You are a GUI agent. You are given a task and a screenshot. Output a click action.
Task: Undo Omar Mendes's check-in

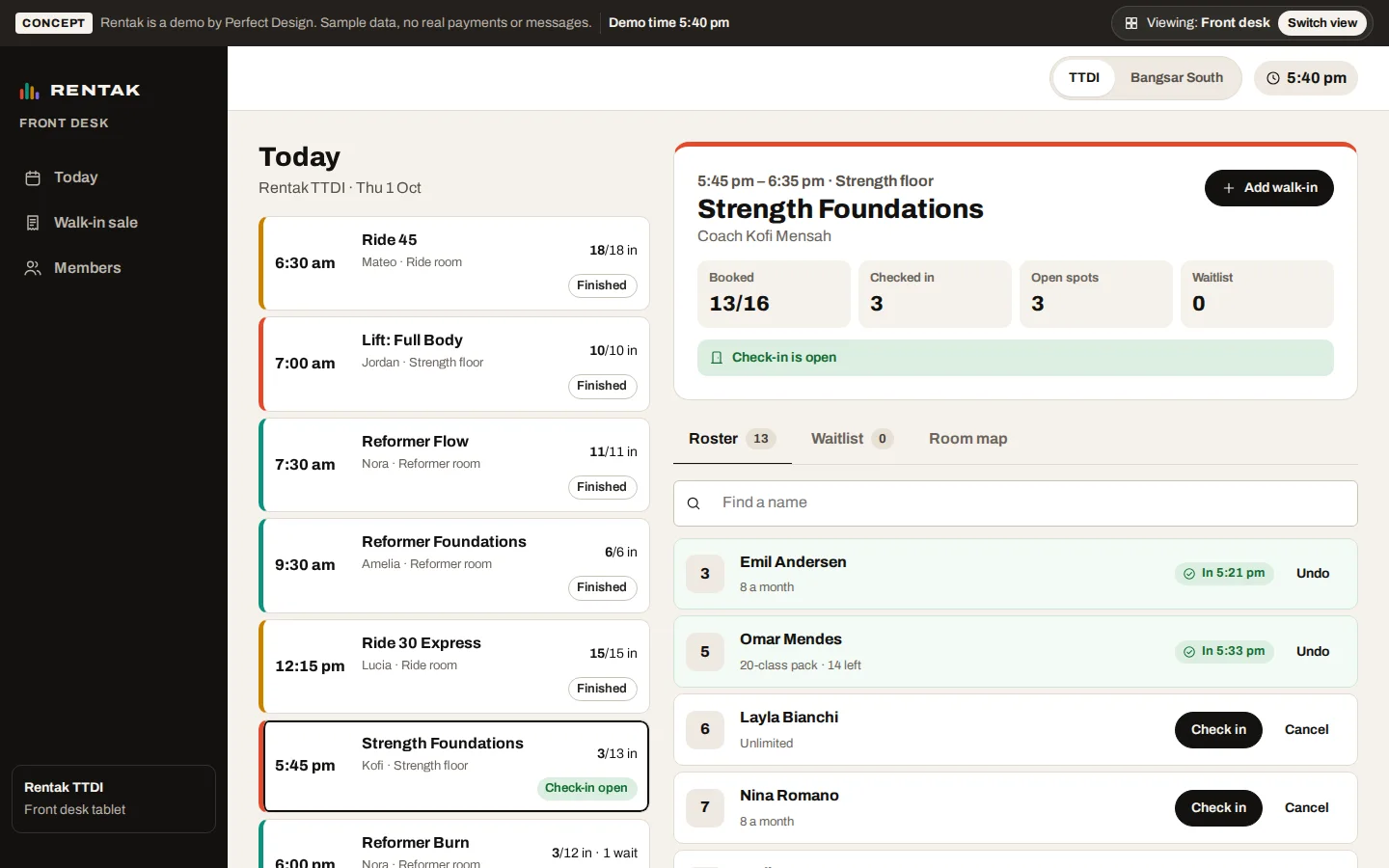pyautogui.click(x=1313, y=652)
